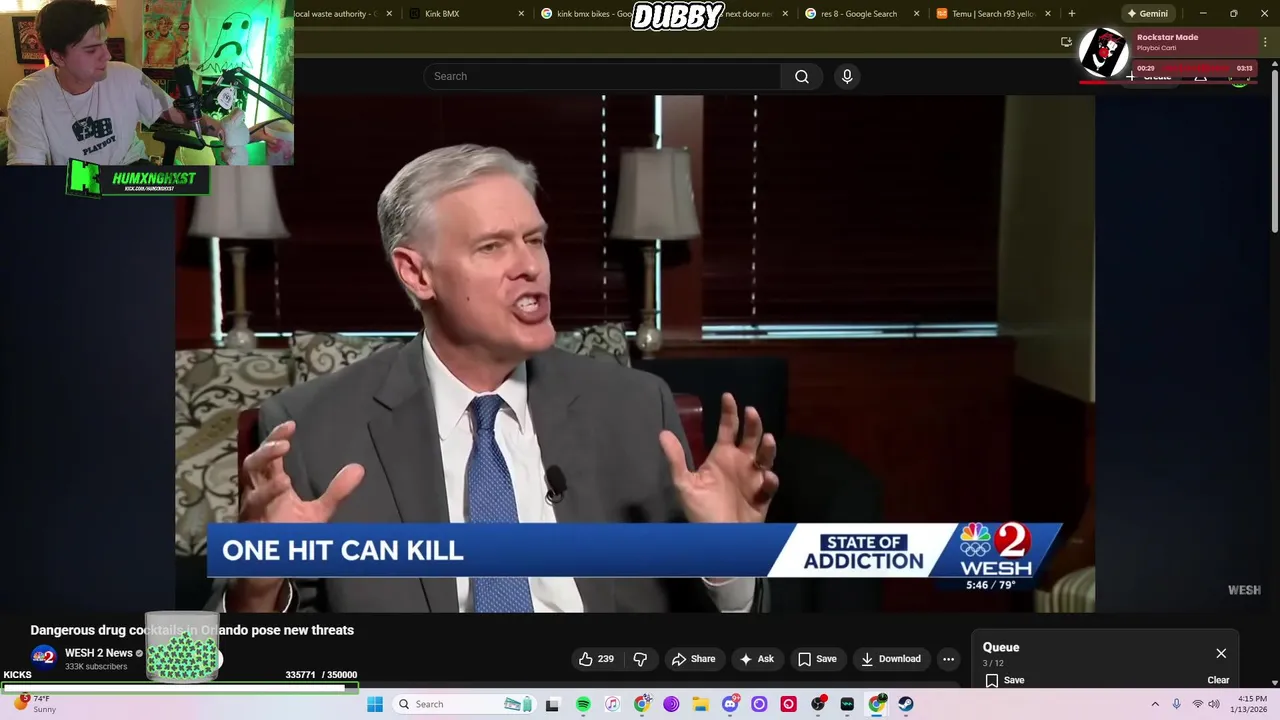Open the Windows Start menu
The width and height of the screenshot is (1280, 720).
(x=375, y=704)
